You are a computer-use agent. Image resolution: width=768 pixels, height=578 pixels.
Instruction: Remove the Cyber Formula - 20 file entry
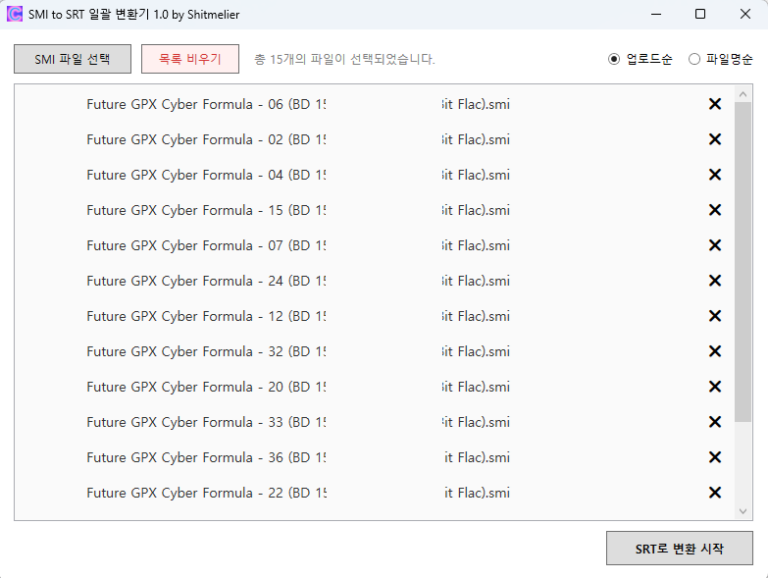click(715, 386)
